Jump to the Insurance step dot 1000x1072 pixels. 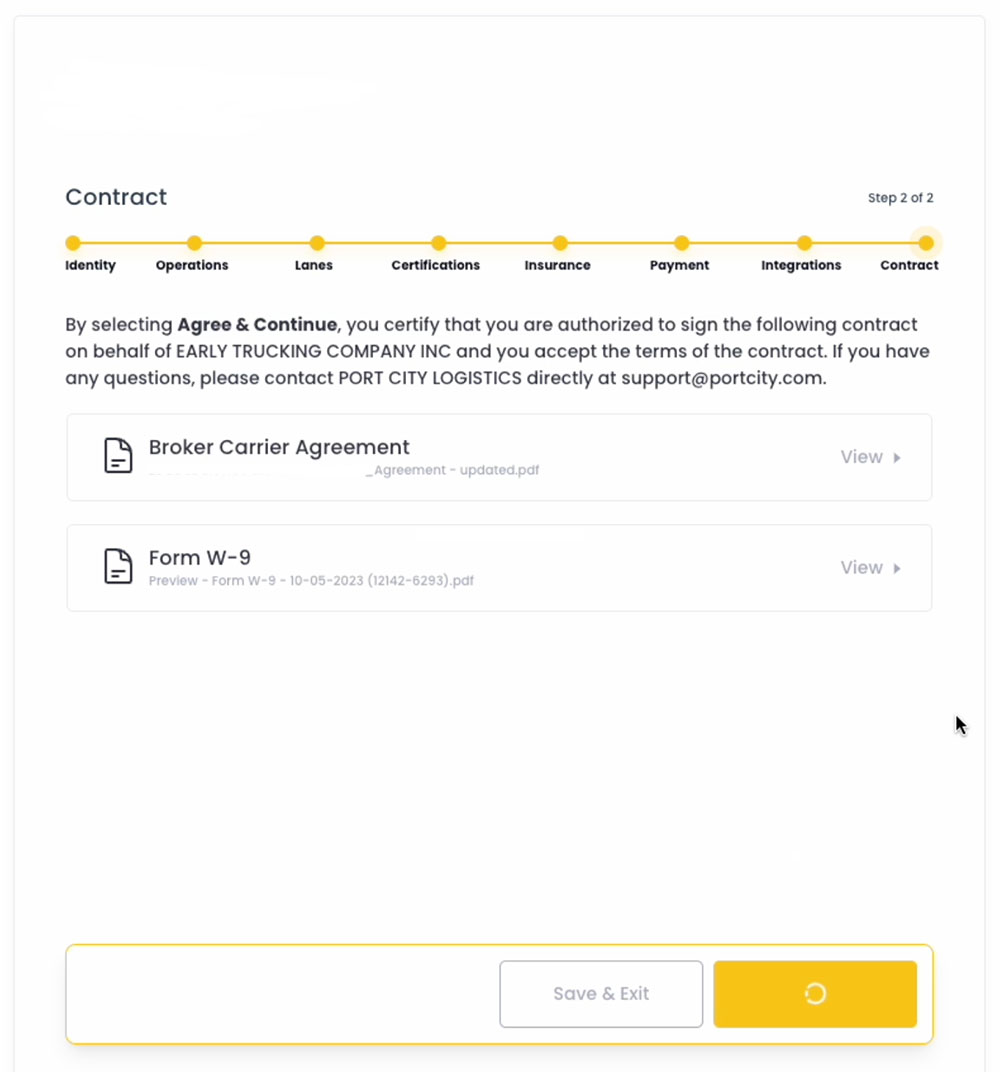(x=560, y=243)
